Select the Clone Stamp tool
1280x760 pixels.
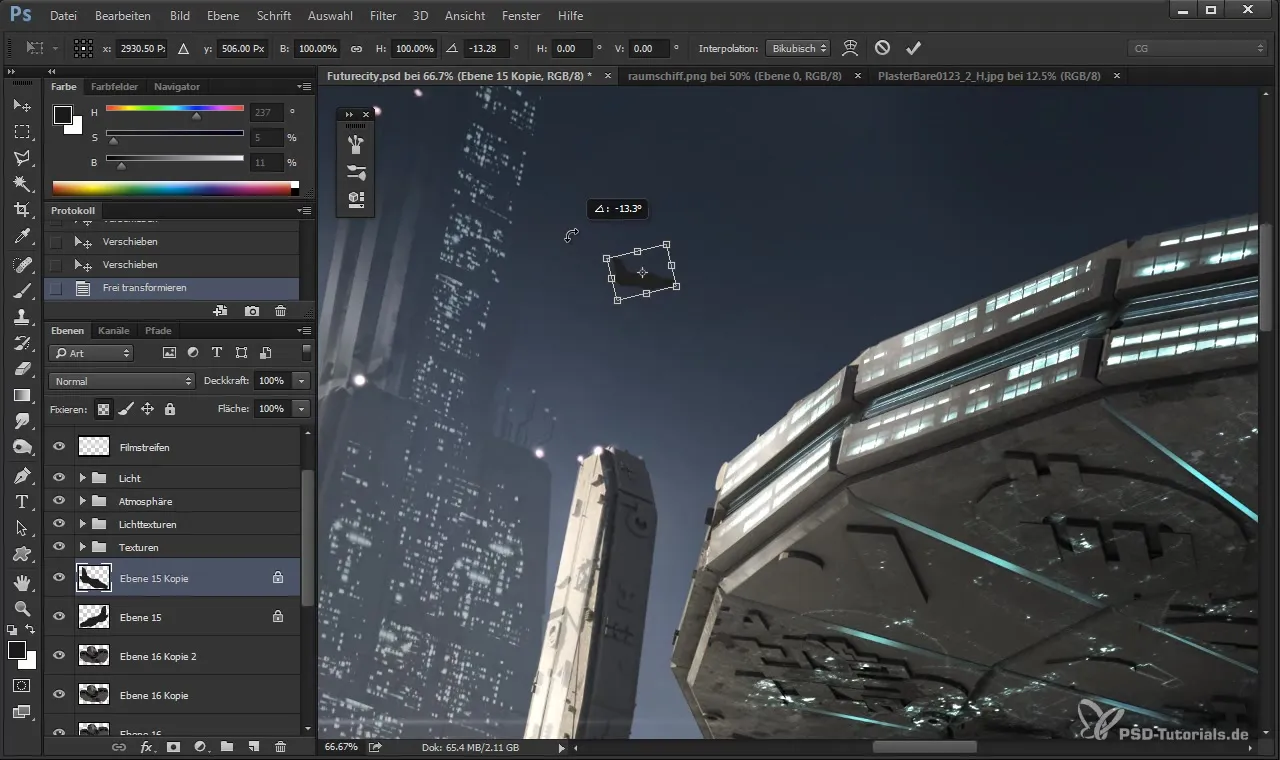[x=22, y=317]
